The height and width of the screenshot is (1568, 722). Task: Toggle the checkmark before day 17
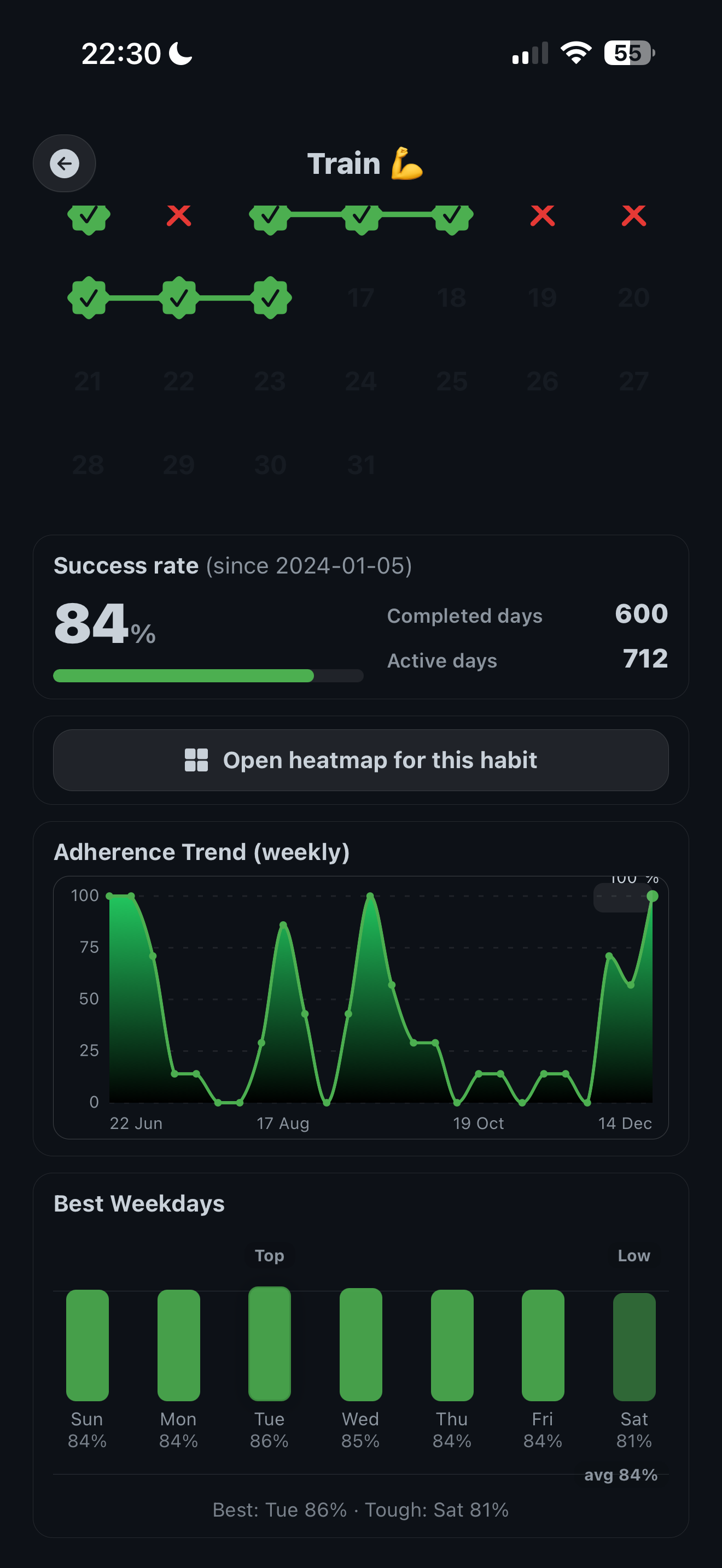270,297
